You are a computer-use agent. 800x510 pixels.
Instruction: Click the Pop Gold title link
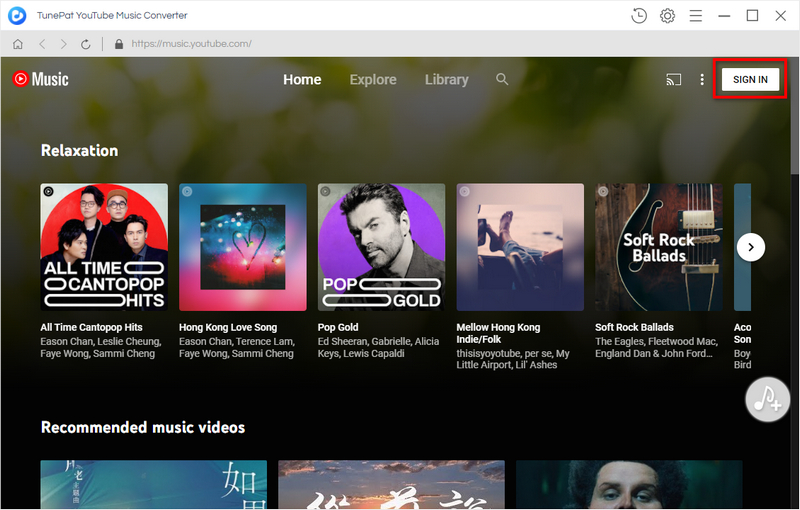[338, 327]
